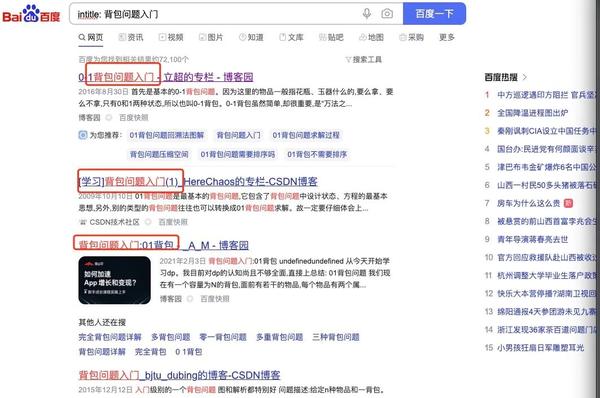The width and height of the screenshot is (600, 398).
Task: Click related search 多背包问题
Action: click(171, 337)
